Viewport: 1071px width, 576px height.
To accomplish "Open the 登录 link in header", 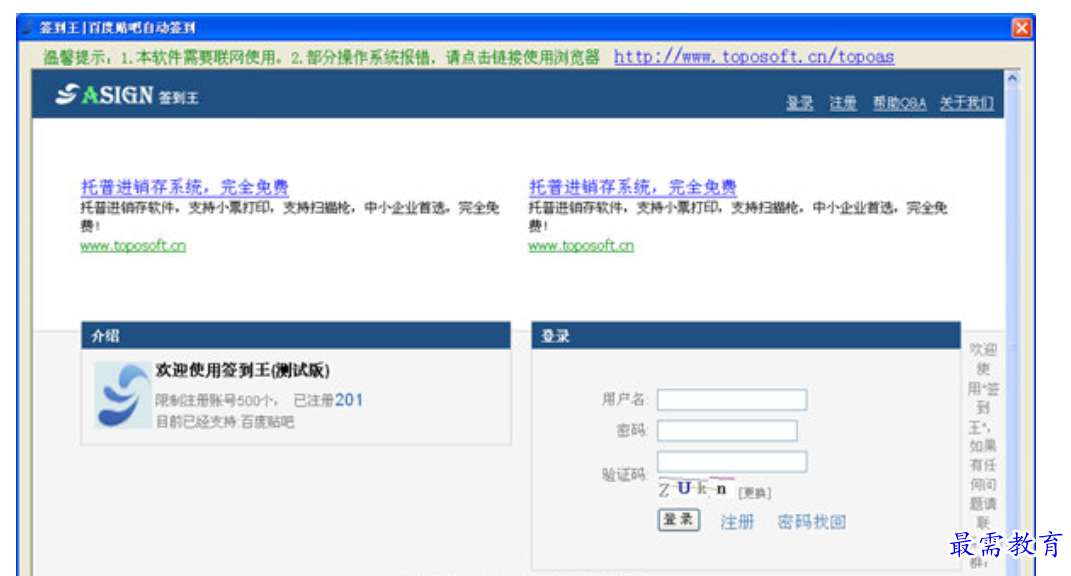I will tap(799, 103).
